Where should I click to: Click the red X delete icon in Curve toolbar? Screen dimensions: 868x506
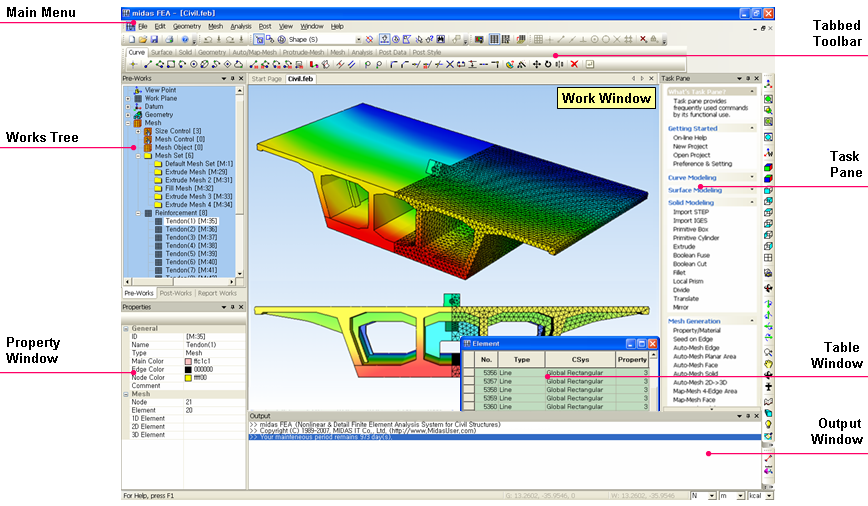(574, 64)
